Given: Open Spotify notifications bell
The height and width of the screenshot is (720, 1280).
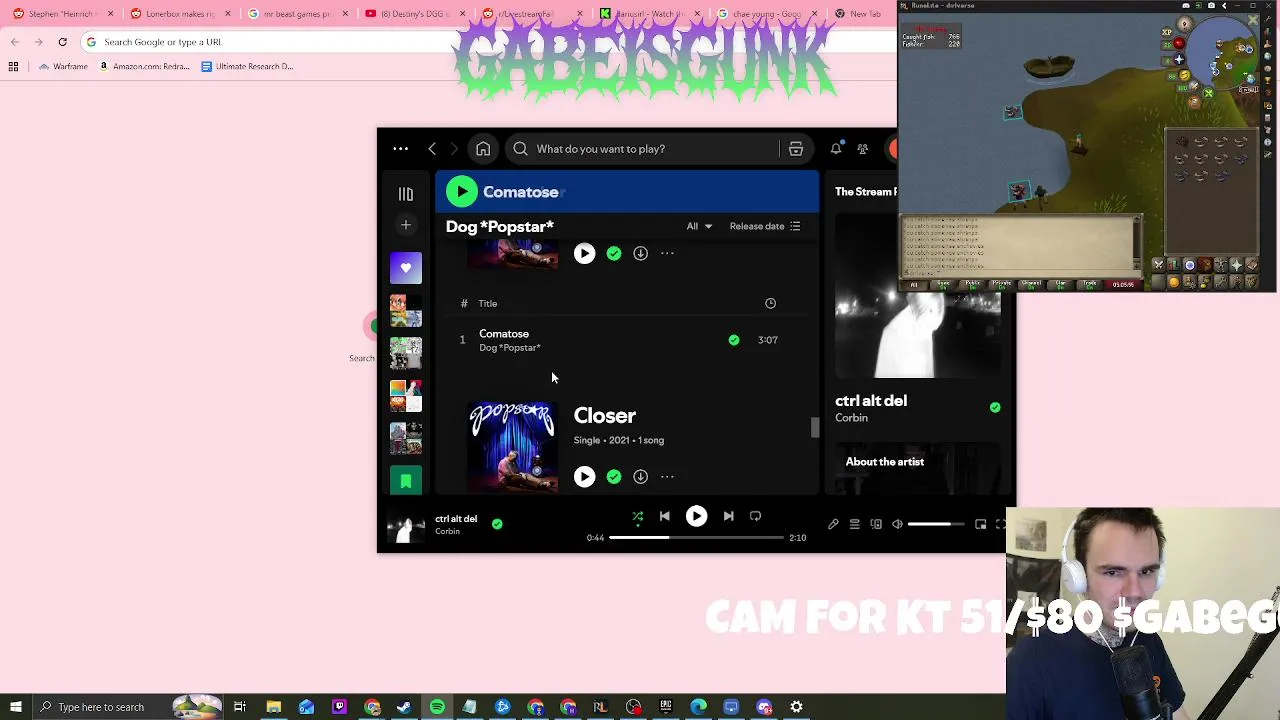Looking at the screenshot, I should (x=836, y=149).
